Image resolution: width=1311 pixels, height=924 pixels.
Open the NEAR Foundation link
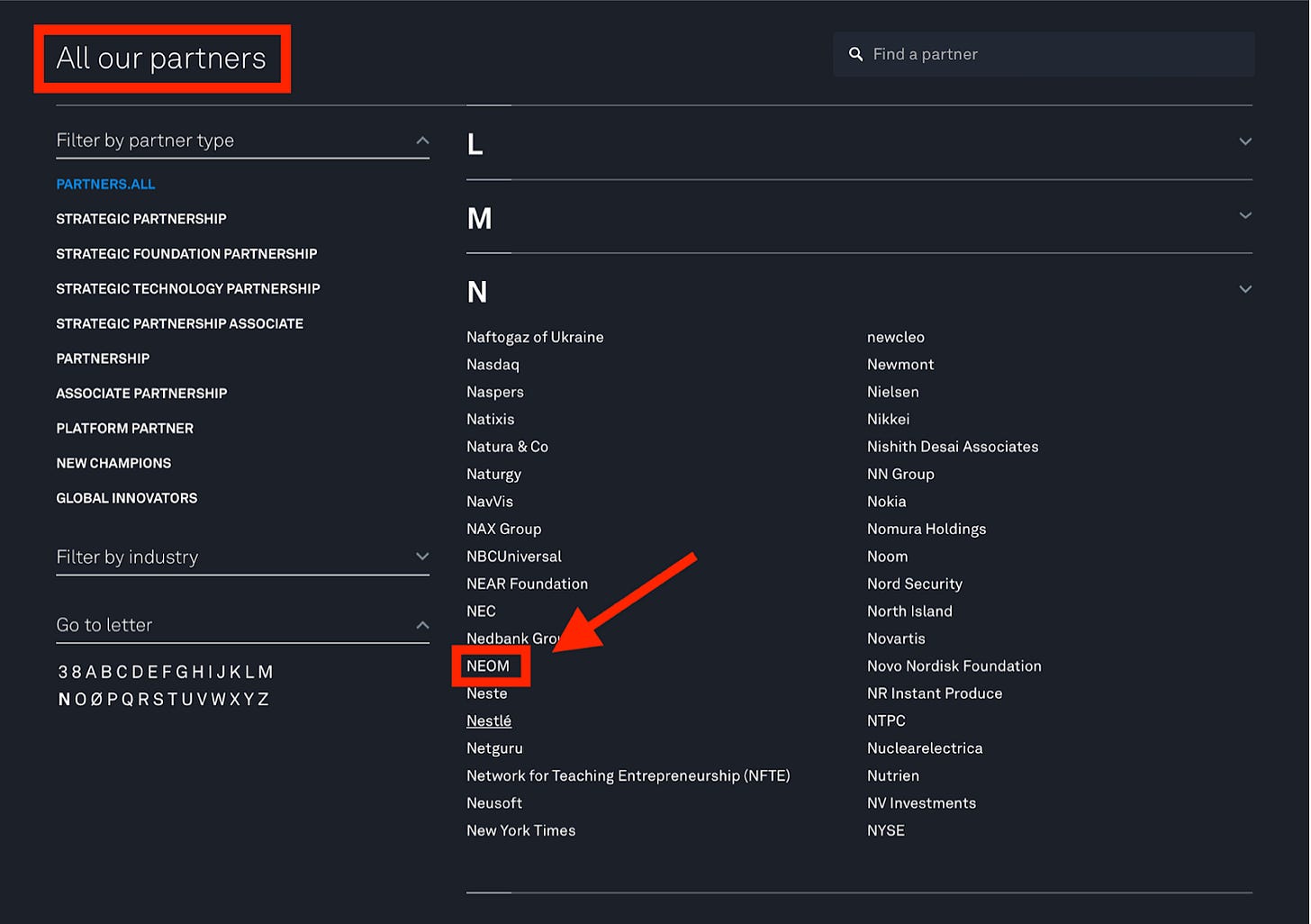coord(527,584)
